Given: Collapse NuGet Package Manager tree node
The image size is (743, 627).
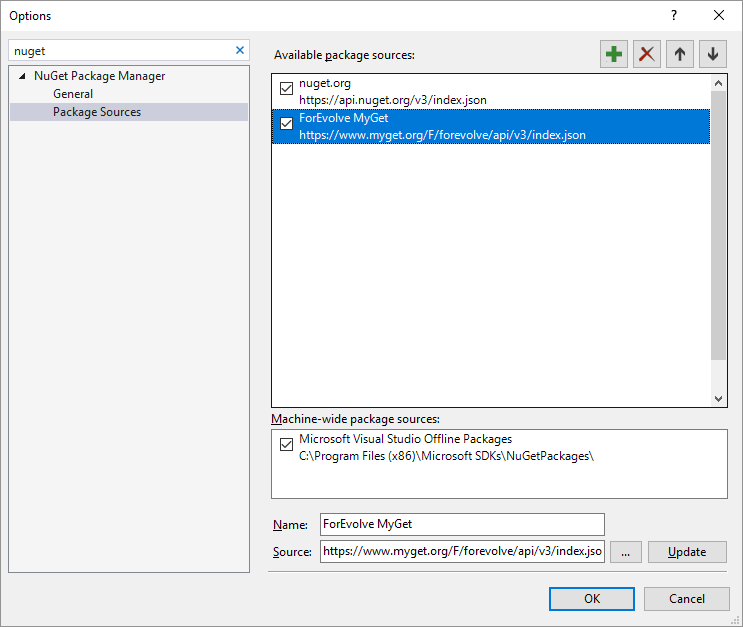Looking at the screenshot, I should [22, 76].
